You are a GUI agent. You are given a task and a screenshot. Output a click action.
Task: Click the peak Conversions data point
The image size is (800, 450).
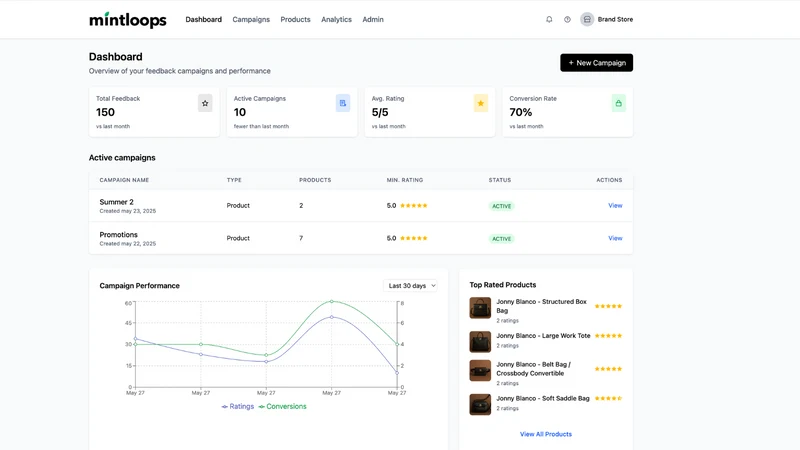tap(332, 302)
